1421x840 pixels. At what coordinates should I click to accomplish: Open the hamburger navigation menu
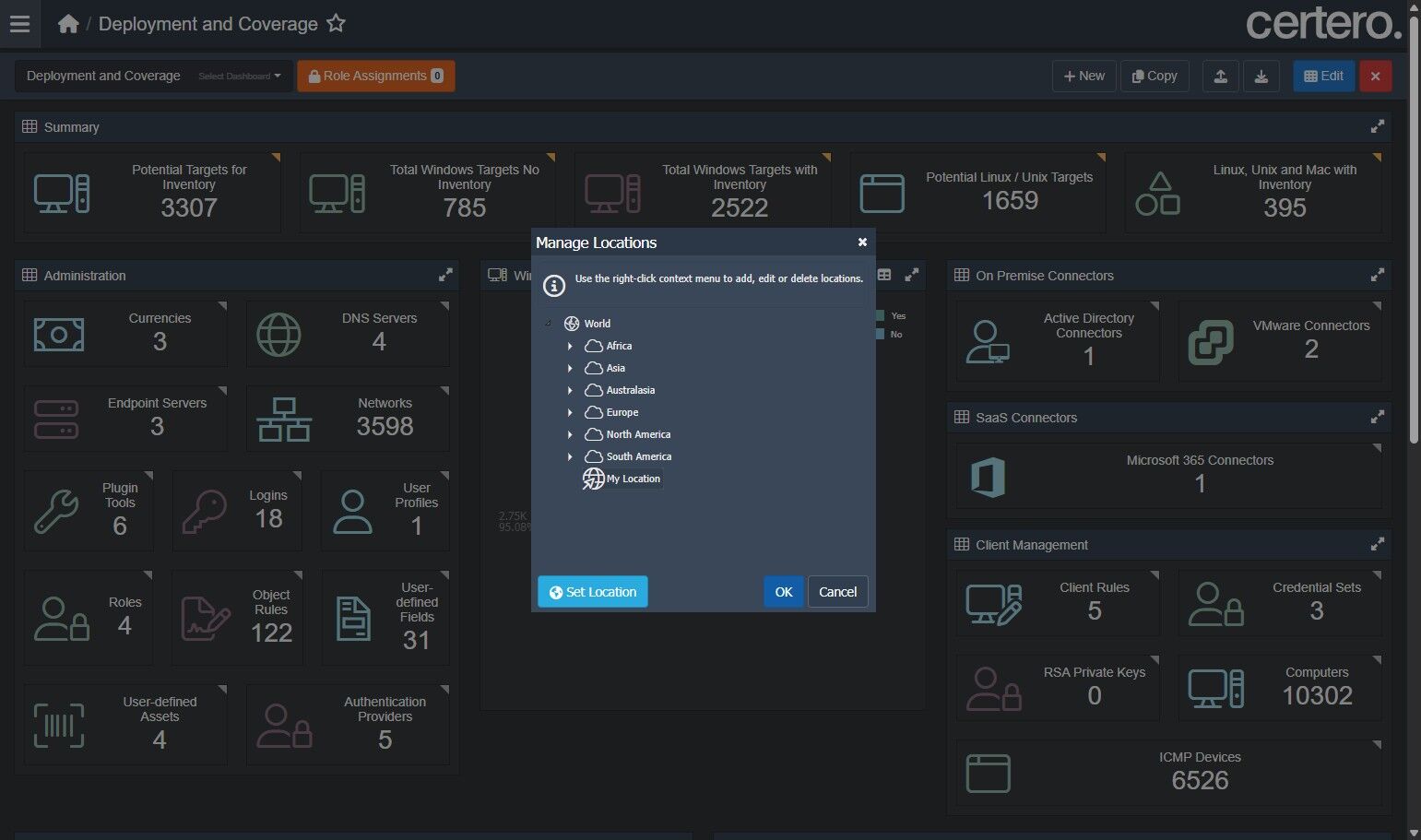point(19,24)
